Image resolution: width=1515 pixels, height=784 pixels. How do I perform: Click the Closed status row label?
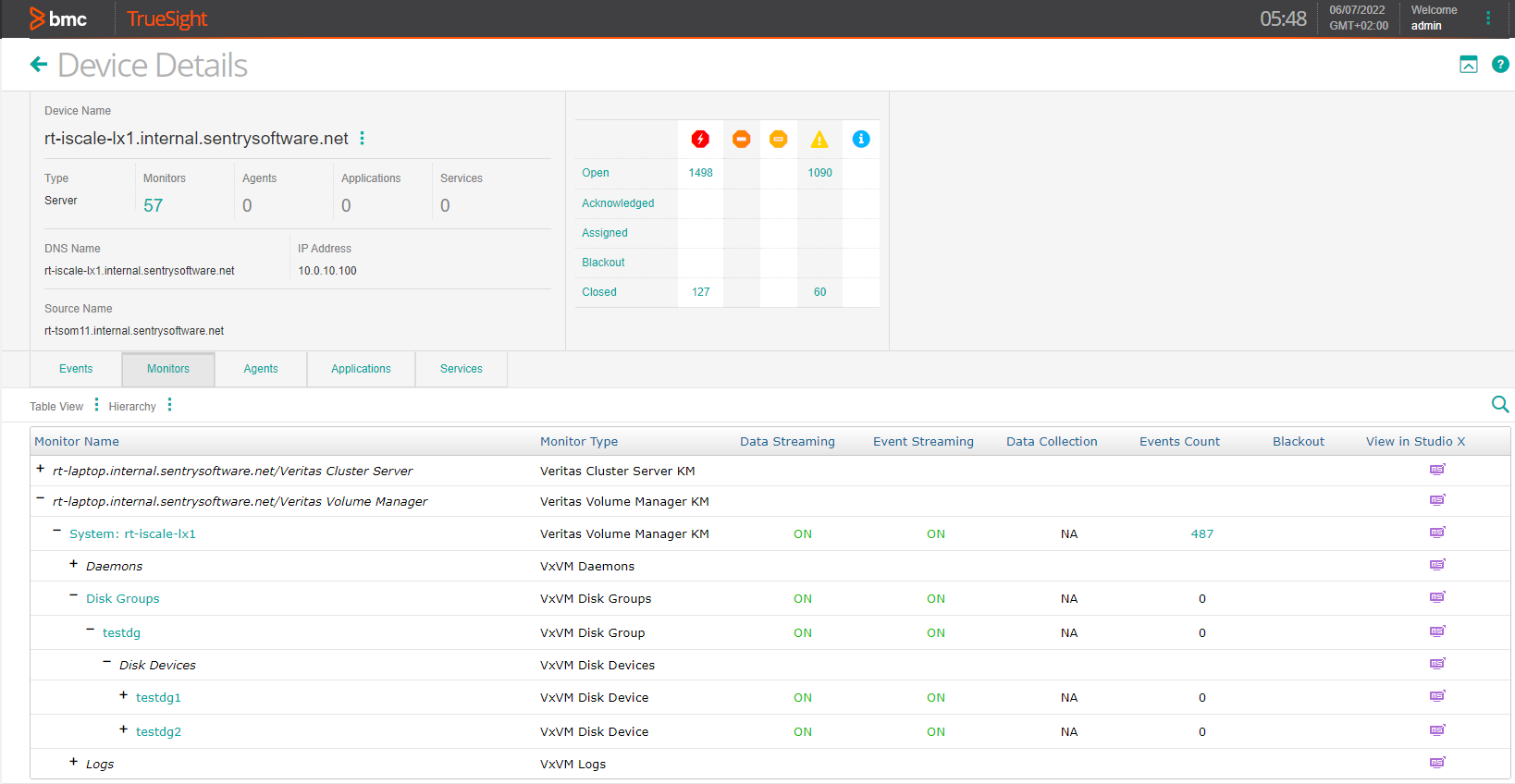click(599, 292)
